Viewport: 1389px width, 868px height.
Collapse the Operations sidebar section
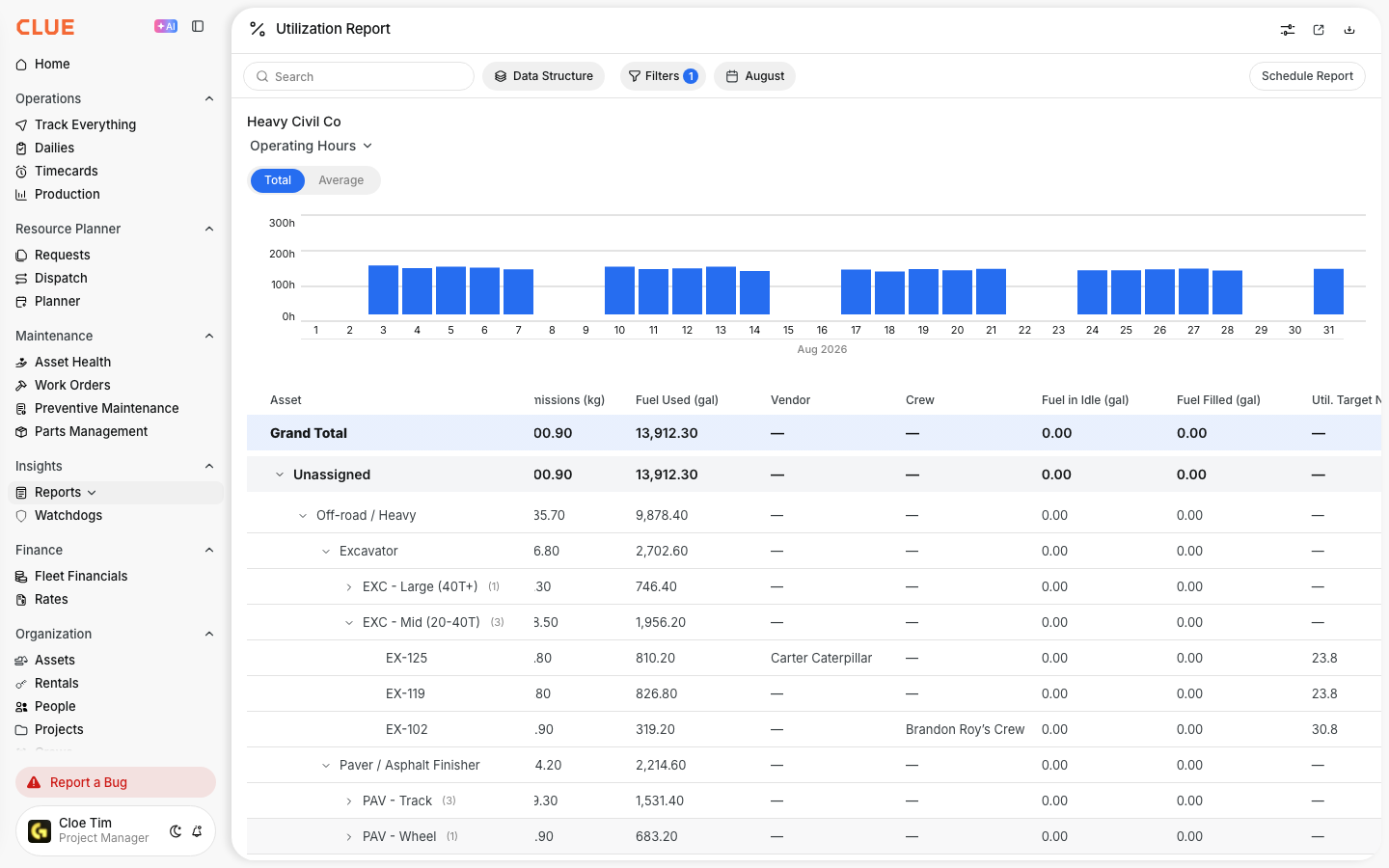coord(209,98)
